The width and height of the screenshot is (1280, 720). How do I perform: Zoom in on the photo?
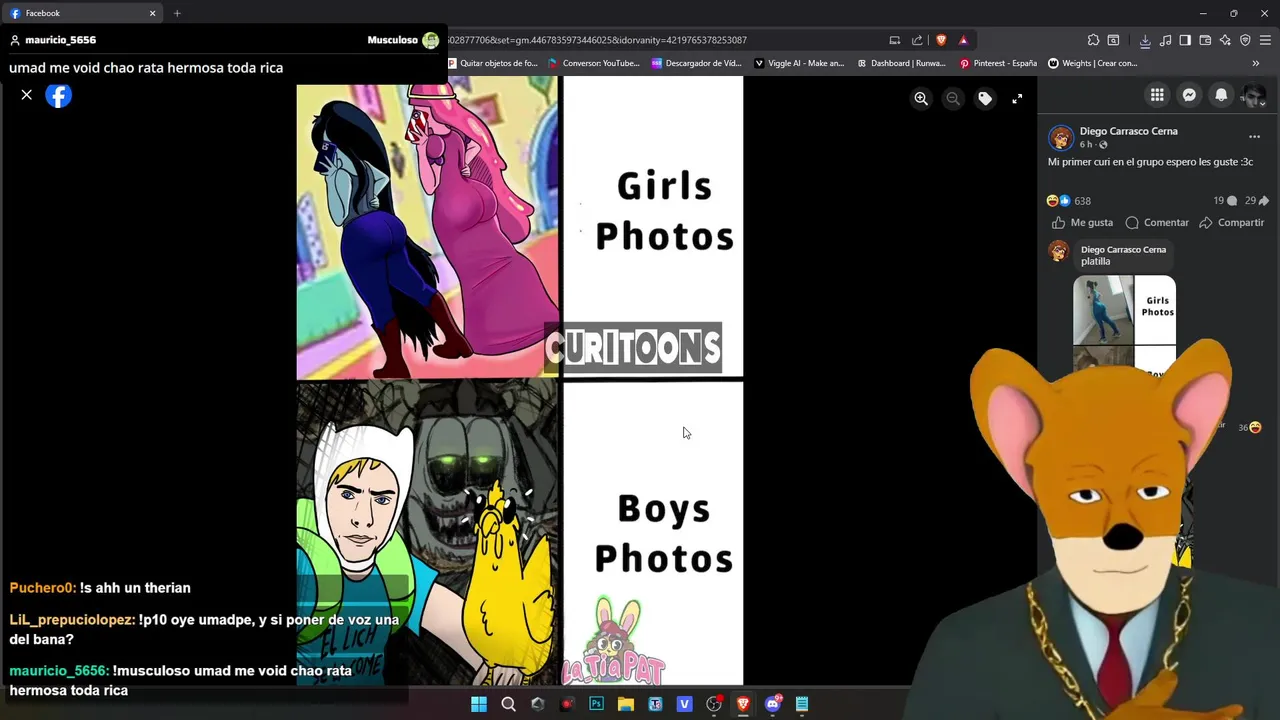tap(921, 98)
